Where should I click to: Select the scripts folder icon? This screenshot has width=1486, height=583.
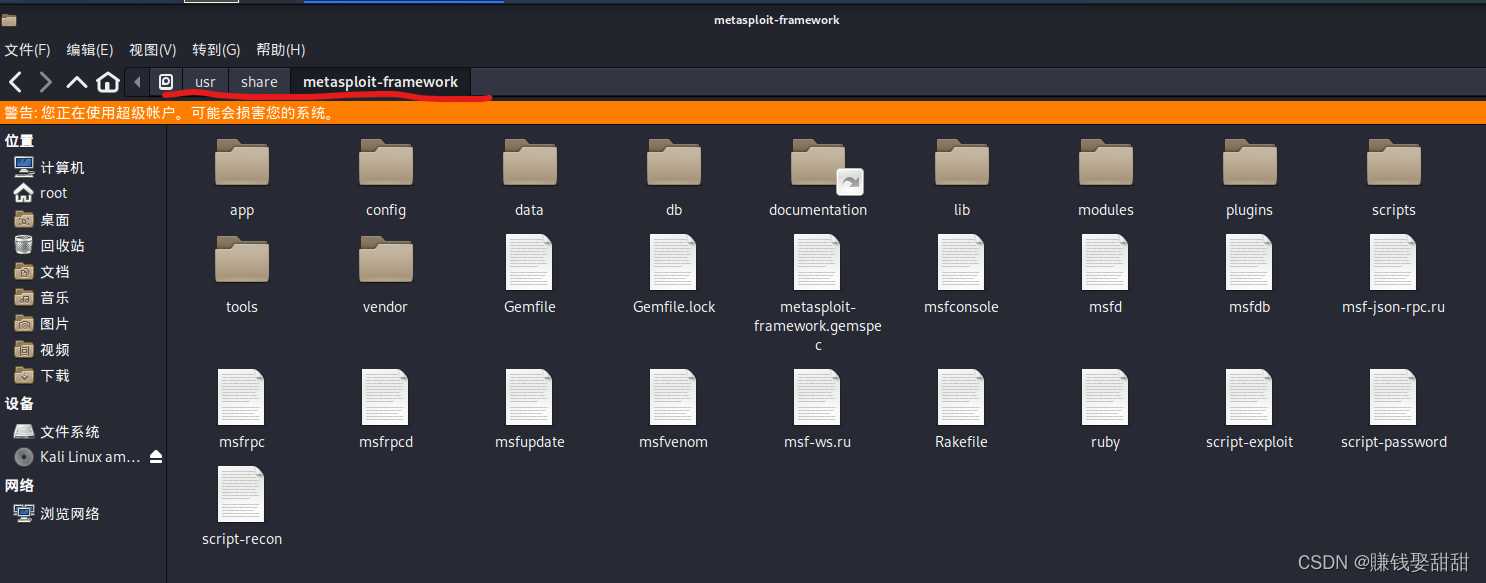[1394, 162]
